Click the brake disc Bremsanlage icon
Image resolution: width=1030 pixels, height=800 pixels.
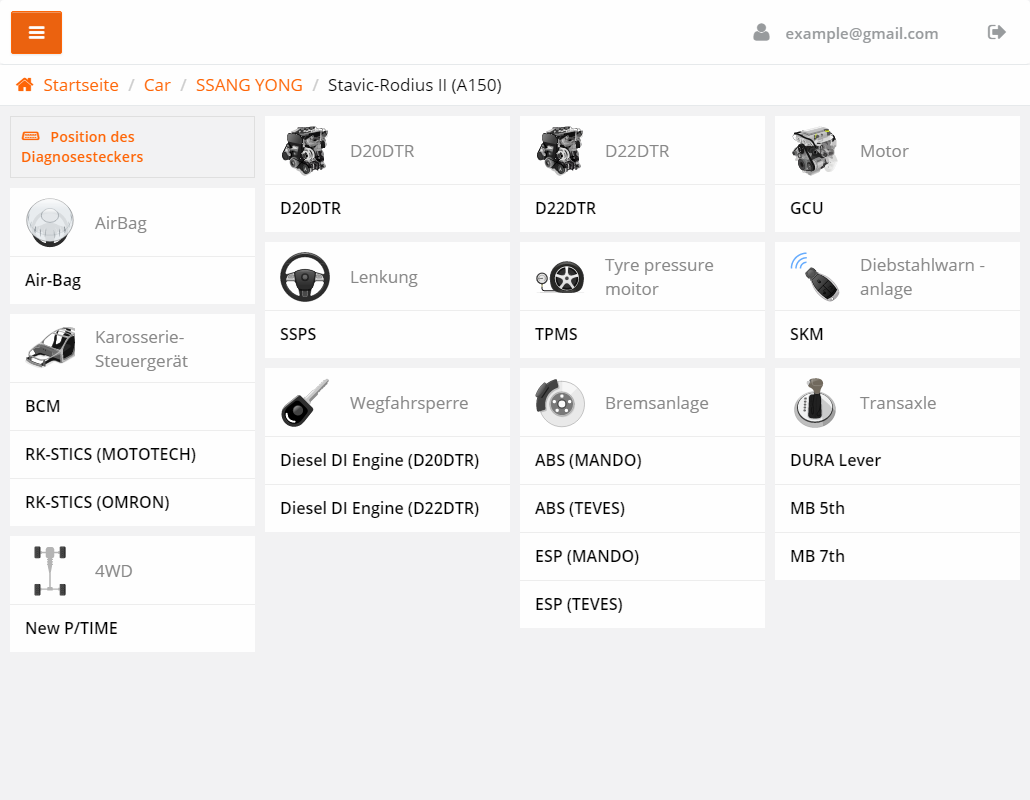click(560, 403)
